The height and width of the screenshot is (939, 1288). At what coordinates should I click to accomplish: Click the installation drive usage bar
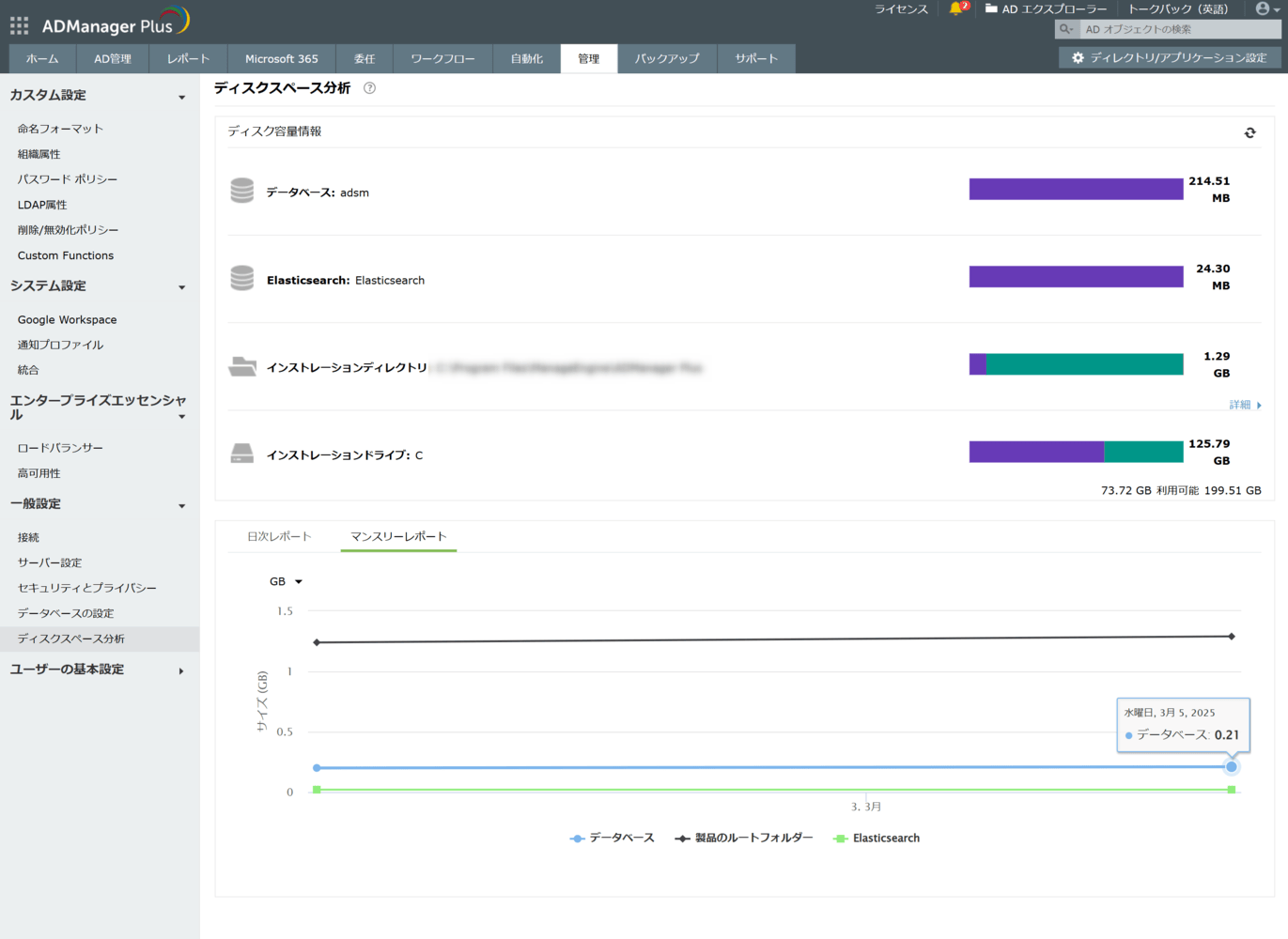coord(1076,452)
